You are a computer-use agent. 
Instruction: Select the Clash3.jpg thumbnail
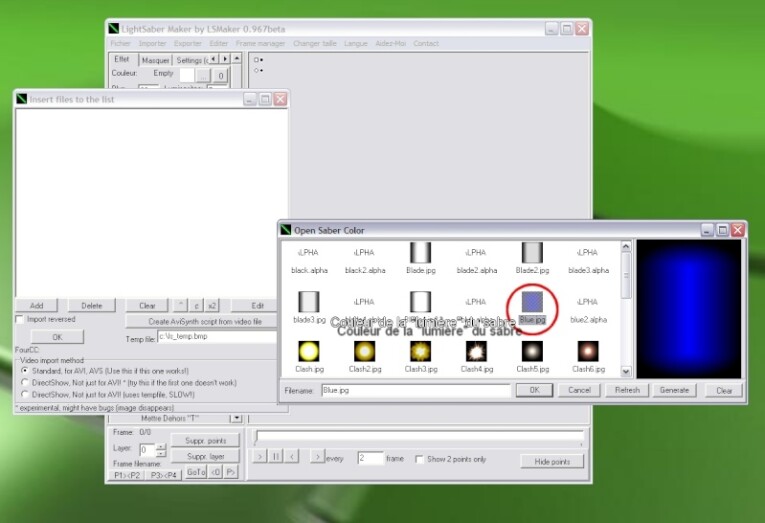[x=421, y=351]
